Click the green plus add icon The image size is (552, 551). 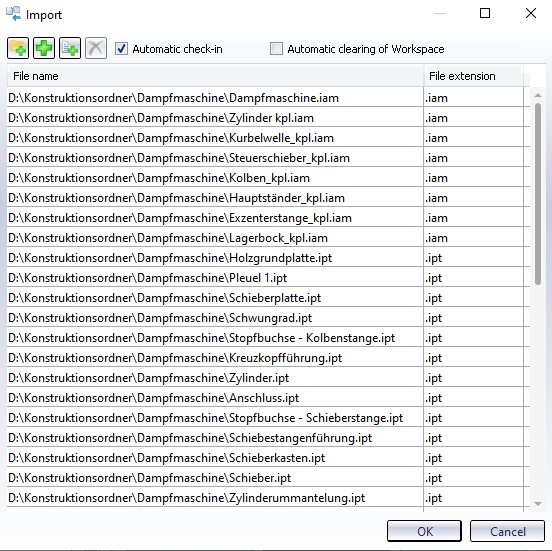pos(44,48)
